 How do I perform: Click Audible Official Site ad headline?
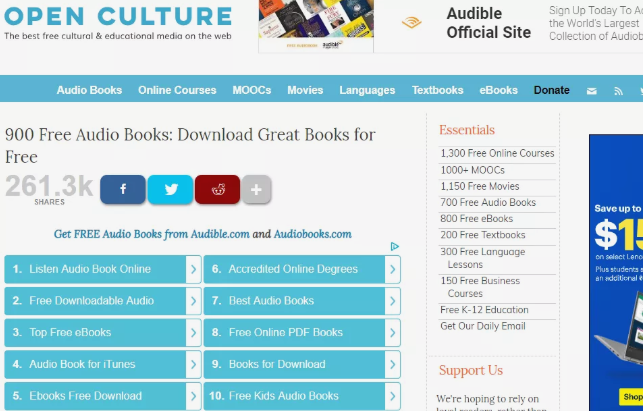[488, 23]
